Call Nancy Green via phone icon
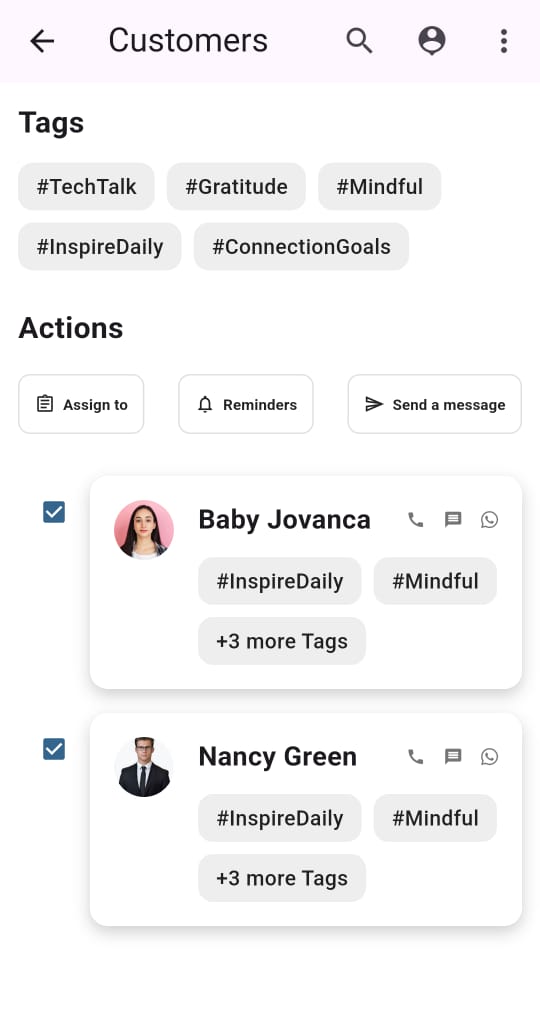This screenshot has height=1025, width=540. pyautogui.click(x=416, y=756)
